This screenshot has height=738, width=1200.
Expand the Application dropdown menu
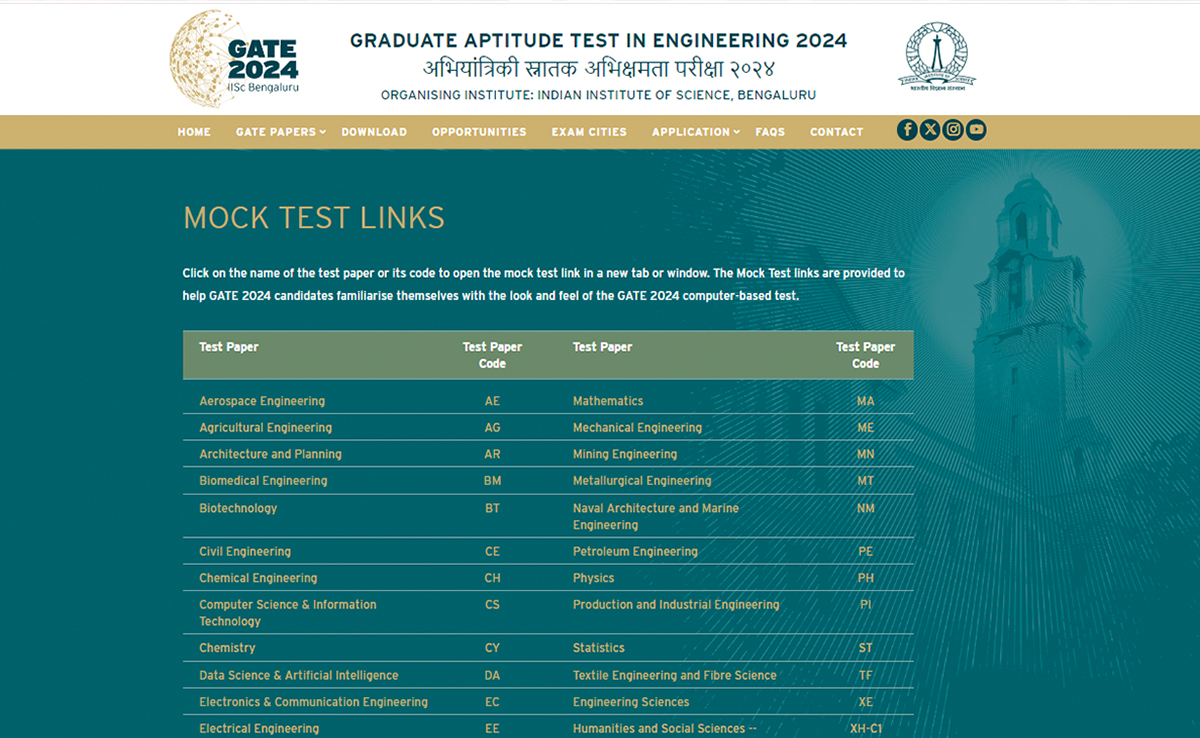(x=695, y=132)
